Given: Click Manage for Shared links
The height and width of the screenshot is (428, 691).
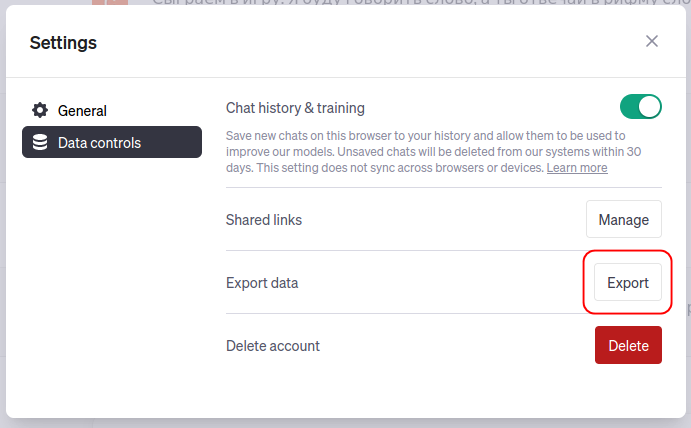Looking at the screenshot, I should point(624,219).
